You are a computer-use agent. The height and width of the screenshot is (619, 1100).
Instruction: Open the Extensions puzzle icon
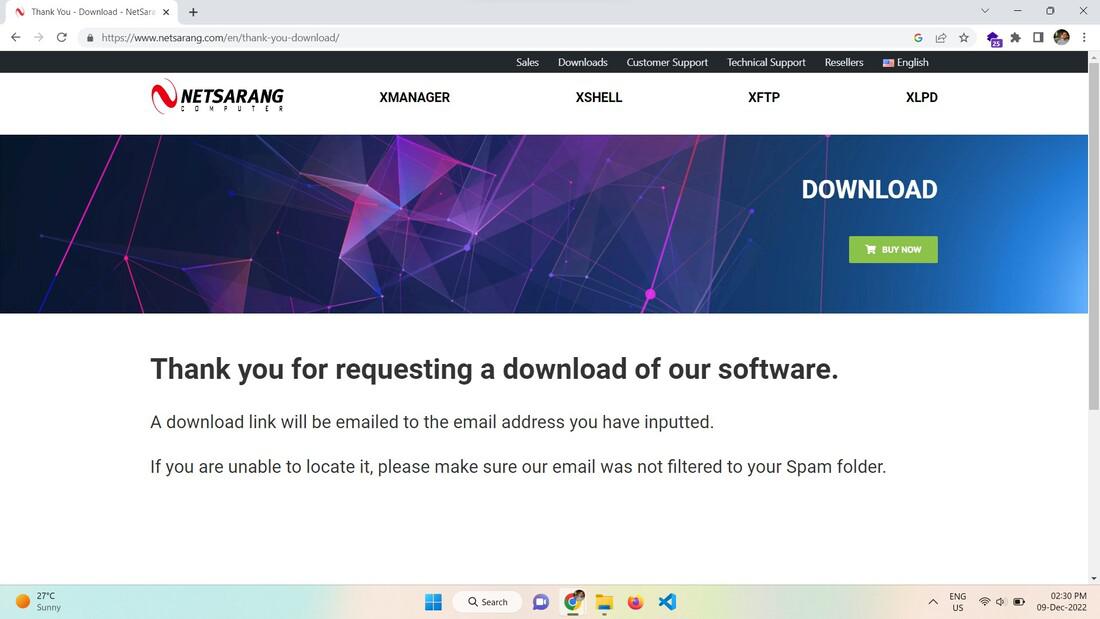(1016, 38)
